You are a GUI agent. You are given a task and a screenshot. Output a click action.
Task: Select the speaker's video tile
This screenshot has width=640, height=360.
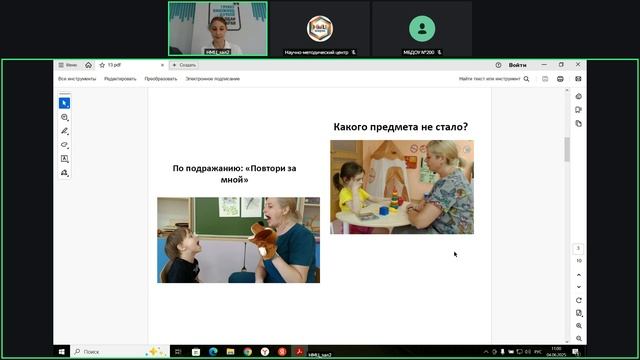point(218,29)
